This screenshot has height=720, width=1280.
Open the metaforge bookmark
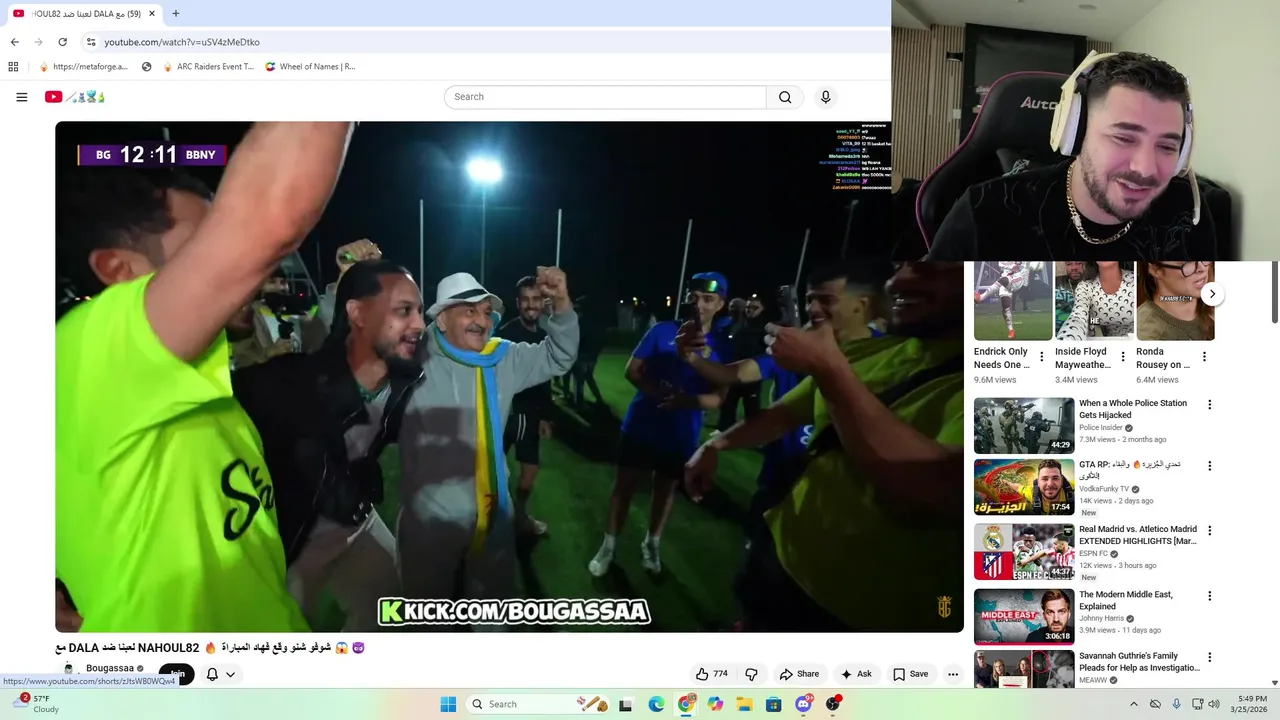coord(83,67)
